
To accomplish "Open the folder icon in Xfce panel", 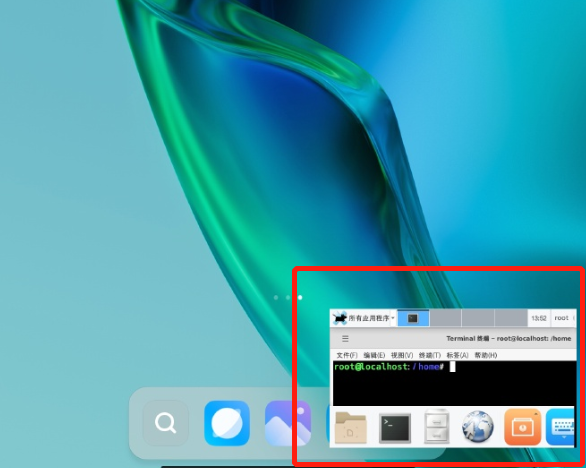I will [351, 427].
